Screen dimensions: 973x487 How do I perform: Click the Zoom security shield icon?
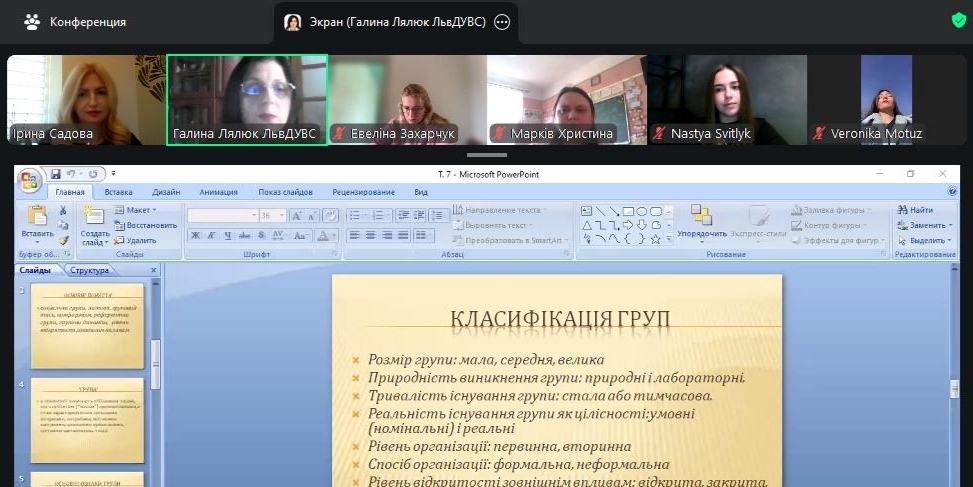[958, 21]
